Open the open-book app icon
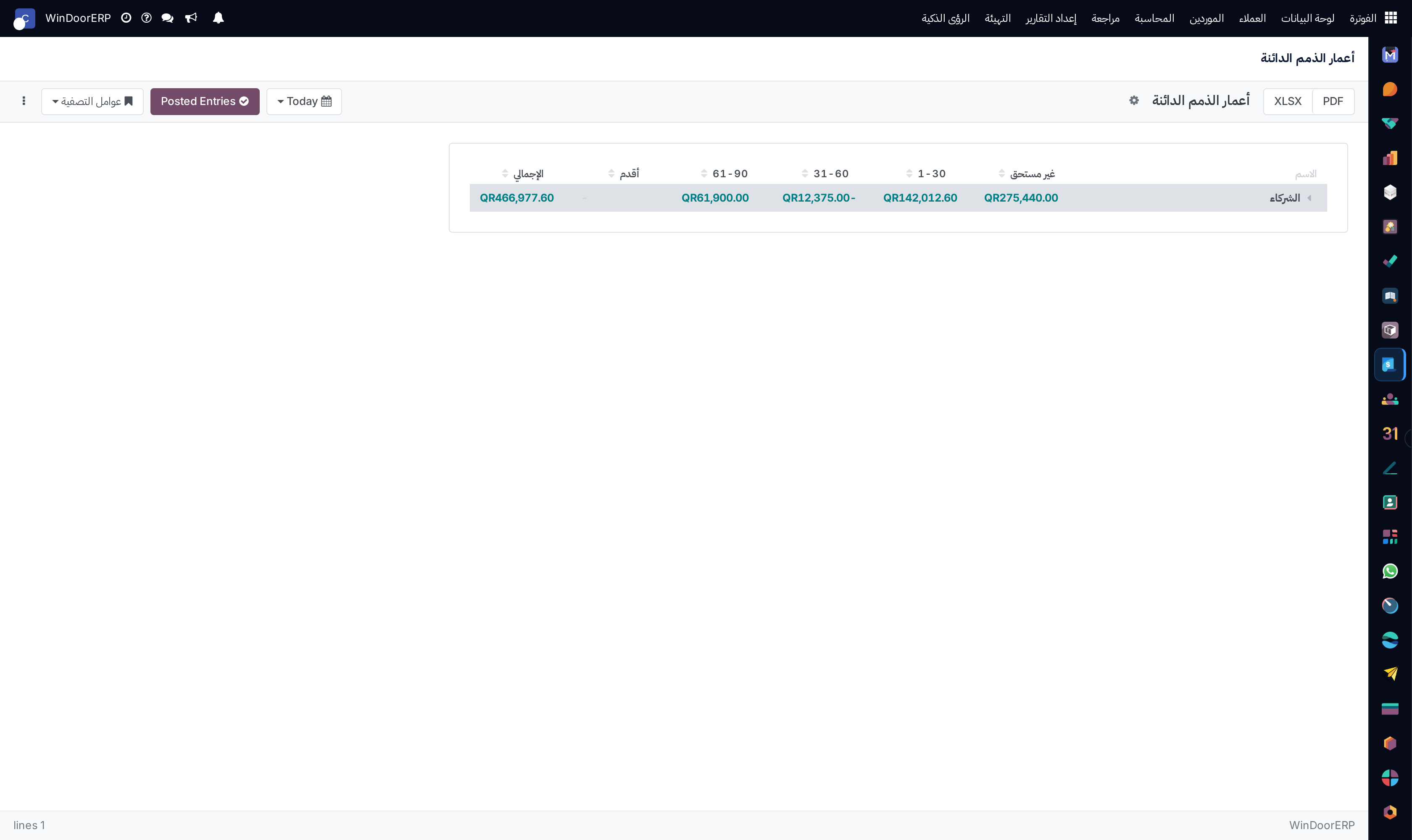1412x840 pixels. [1390, 296]
